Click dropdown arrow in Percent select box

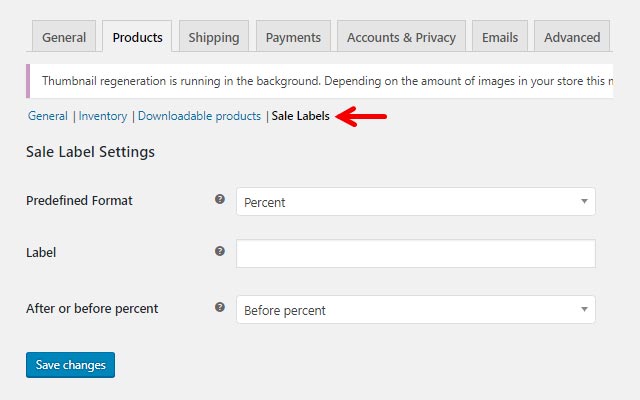[584, 201]
